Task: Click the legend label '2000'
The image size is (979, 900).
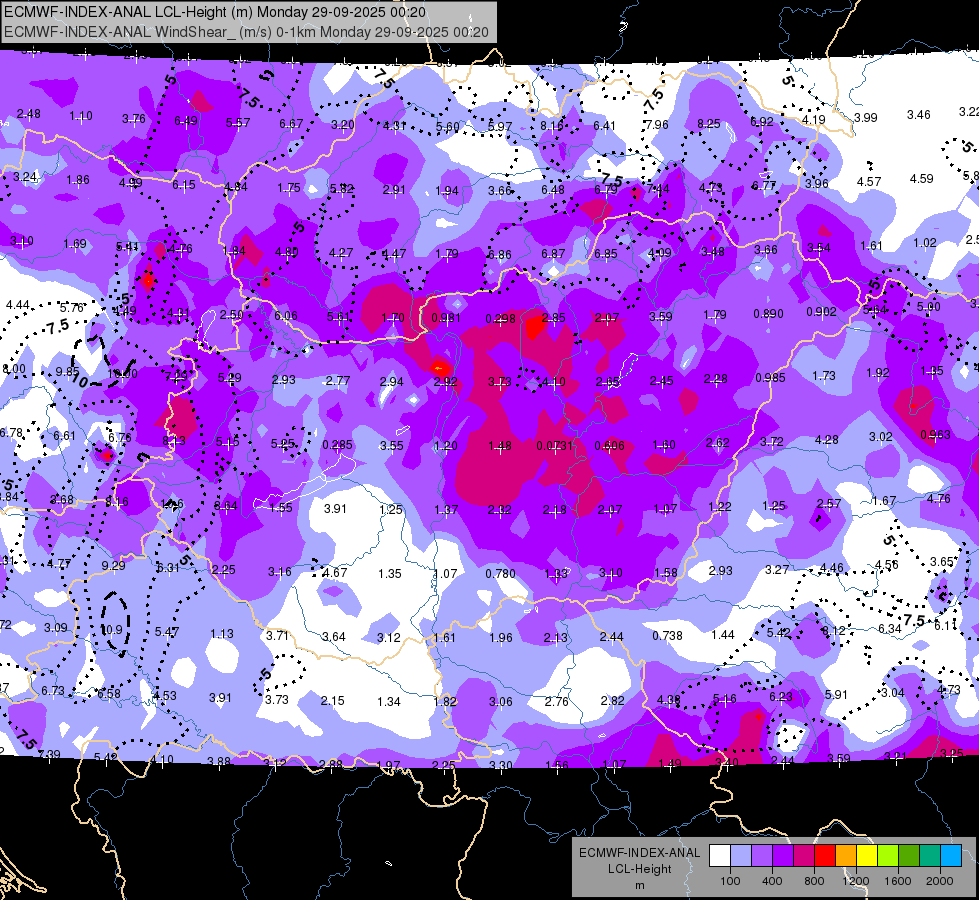Action: [940, 881]
